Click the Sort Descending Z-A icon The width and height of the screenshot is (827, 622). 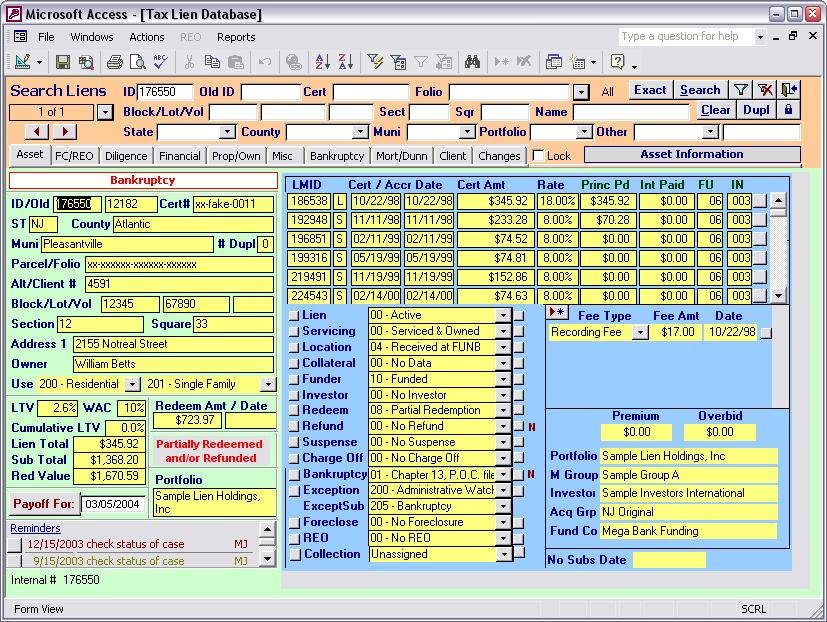point(345,62)
